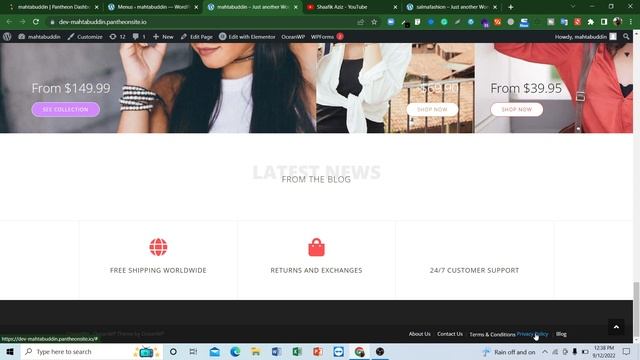
Task: Bookmark this page with the star icon
Action: point(374,22)
